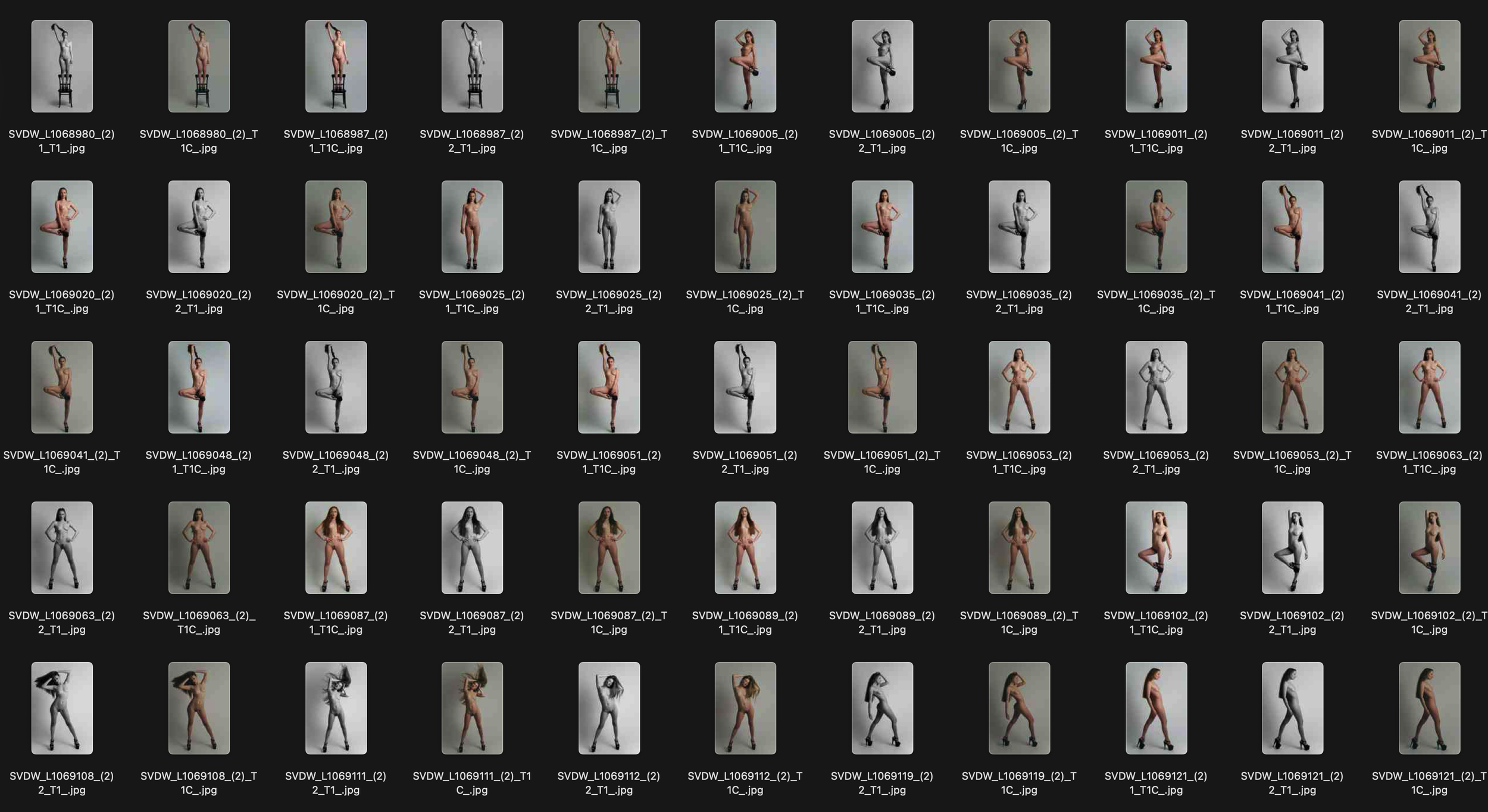The height and width of the screenshot is (812, 1488).
Task: Select the file SVDW_L1069108_(2)2_T1_.jpg
Action: pos(62,708)
